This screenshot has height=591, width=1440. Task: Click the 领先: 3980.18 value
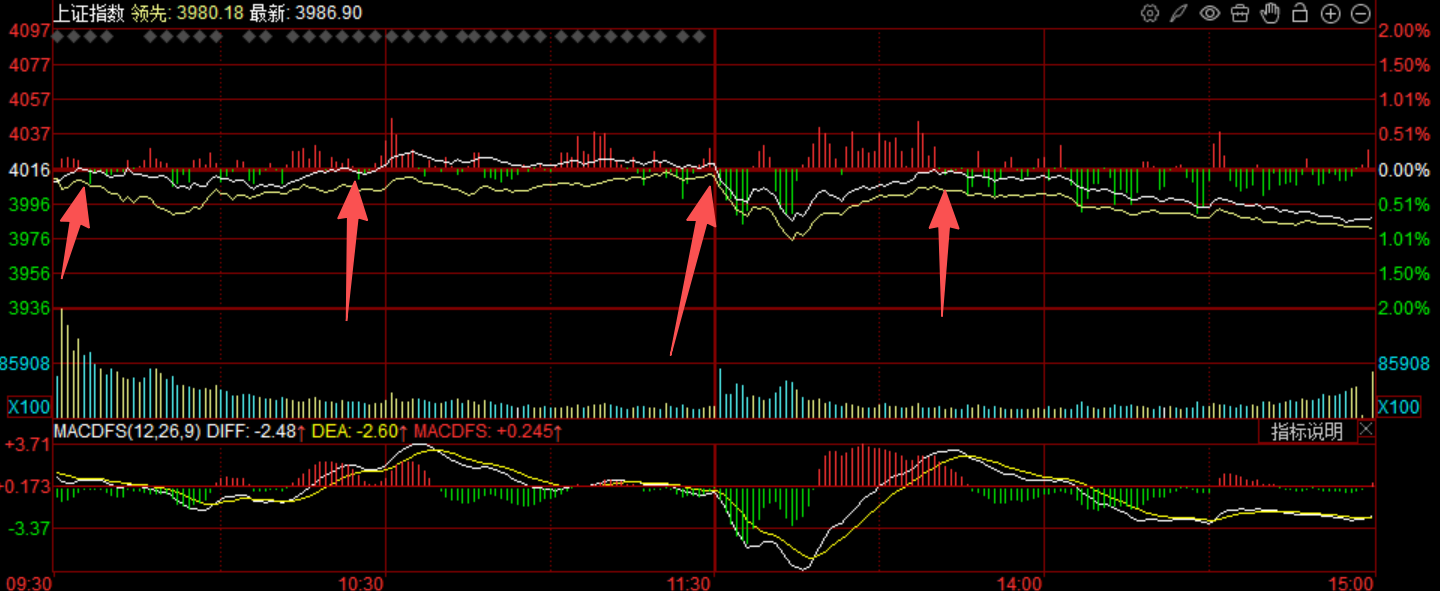point(187,12)
